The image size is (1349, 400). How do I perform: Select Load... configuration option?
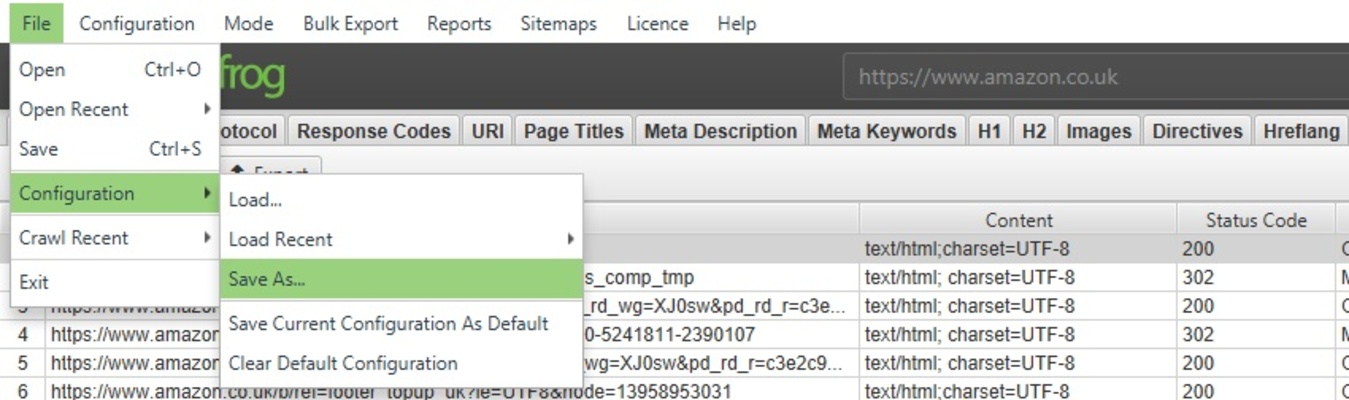click(x=255, y=200)
